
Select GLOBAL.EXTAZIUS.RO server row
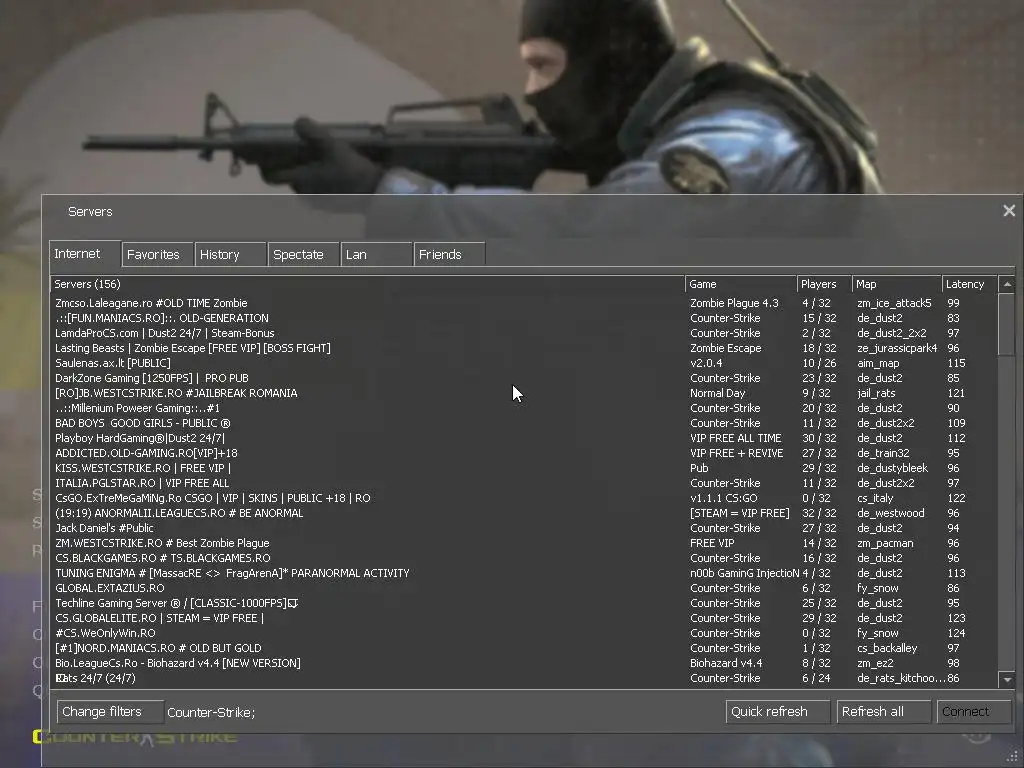pos(524,588)
